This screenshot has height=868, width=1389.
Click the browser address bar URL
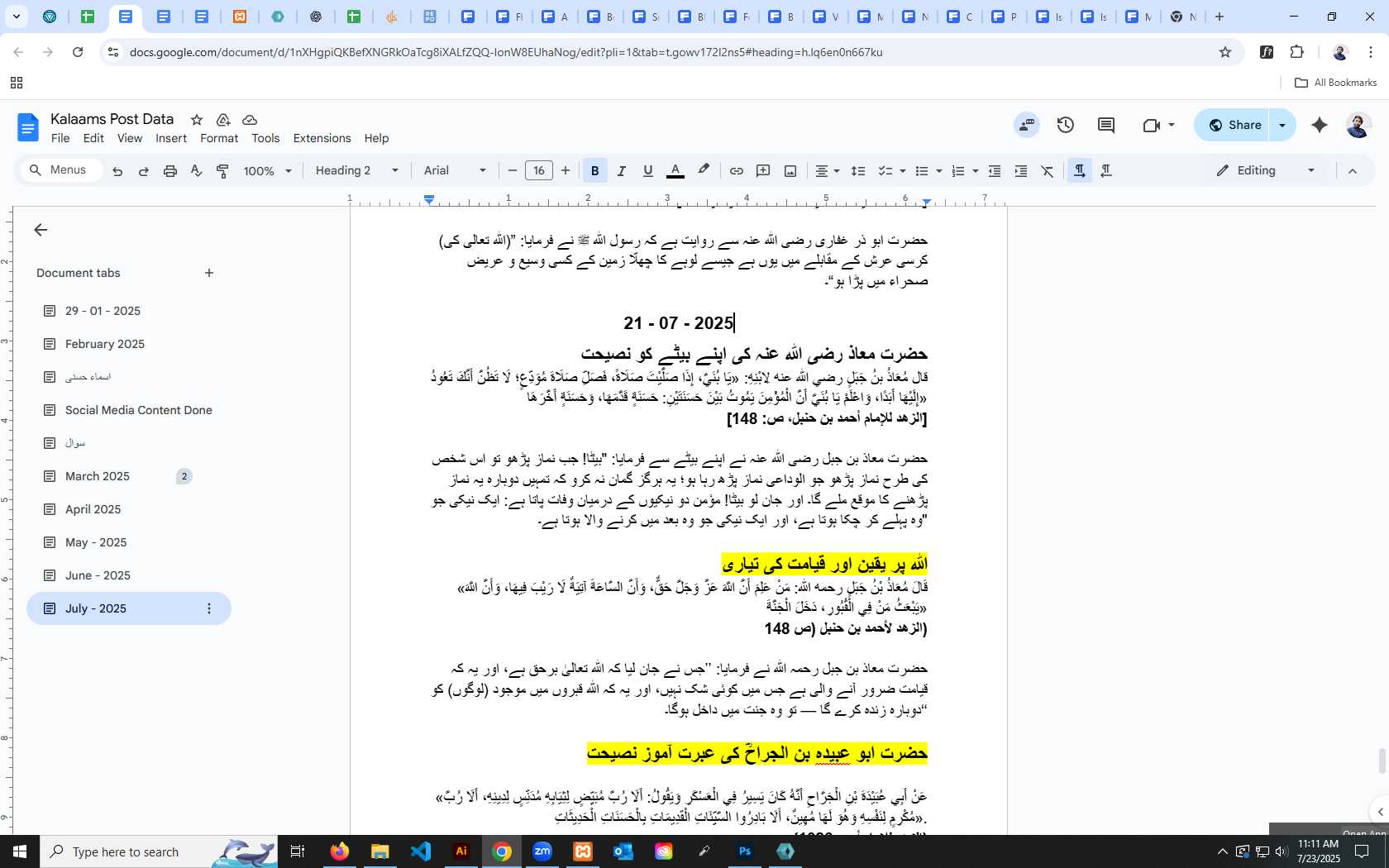tap(506, 52)
